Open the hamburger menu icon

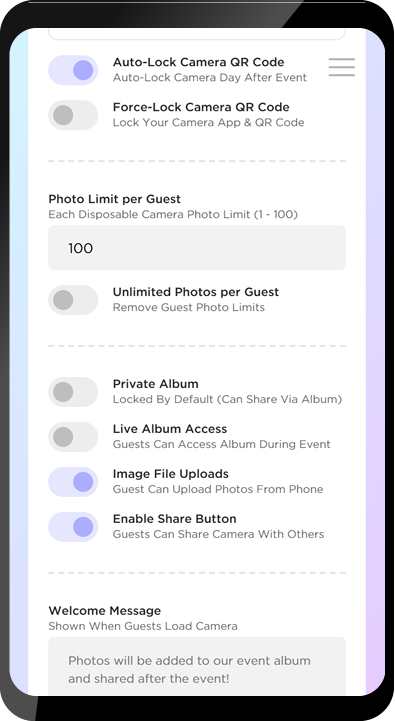click(x=342, y=67)
